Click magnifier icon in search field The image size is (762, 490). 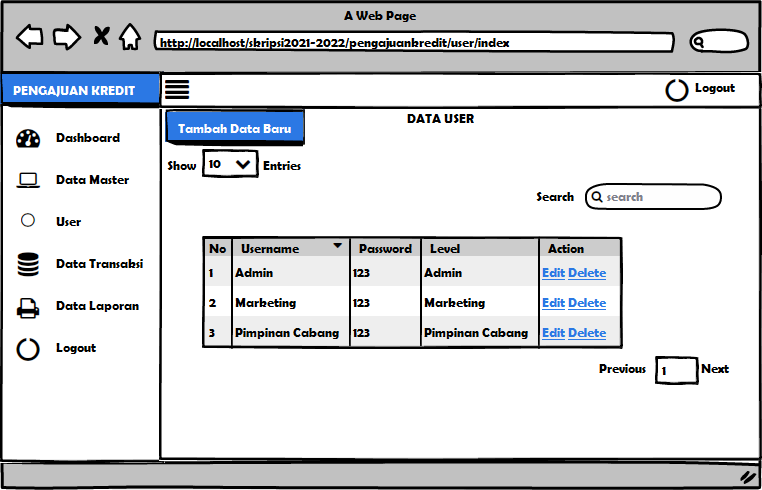point(597,197)
